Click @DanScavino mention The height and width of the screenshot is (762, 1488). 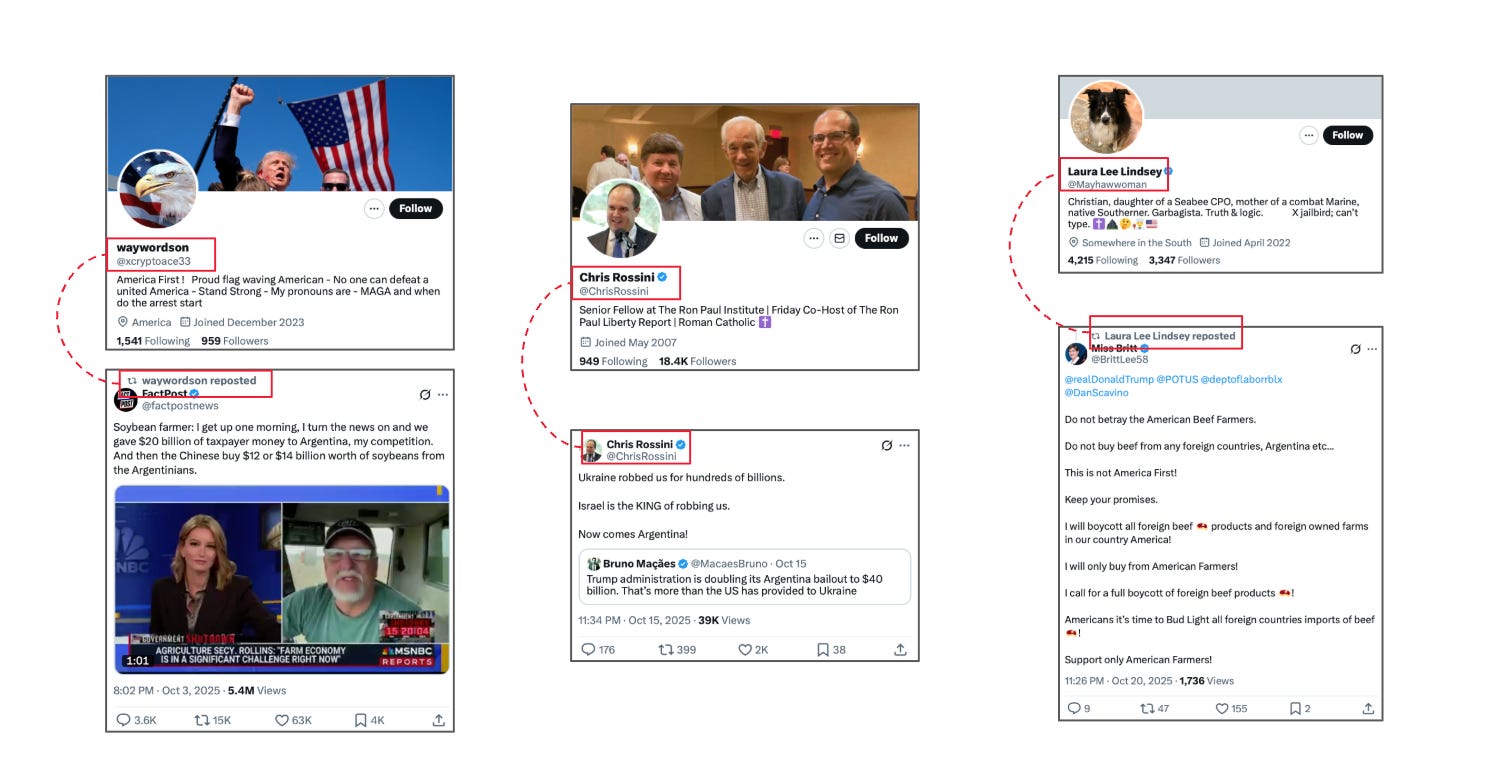pos(1097,393)
